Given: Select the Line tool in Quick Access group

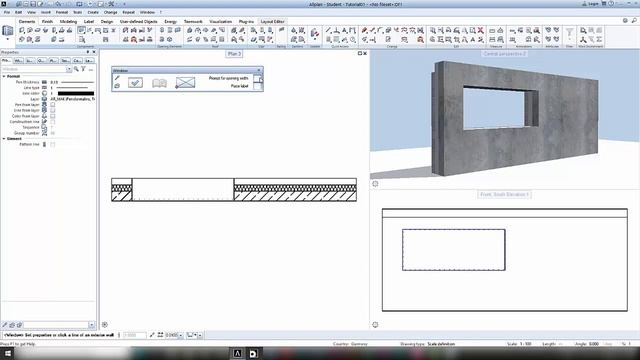Looking at the screenshot, I should [x=328, y=31].
